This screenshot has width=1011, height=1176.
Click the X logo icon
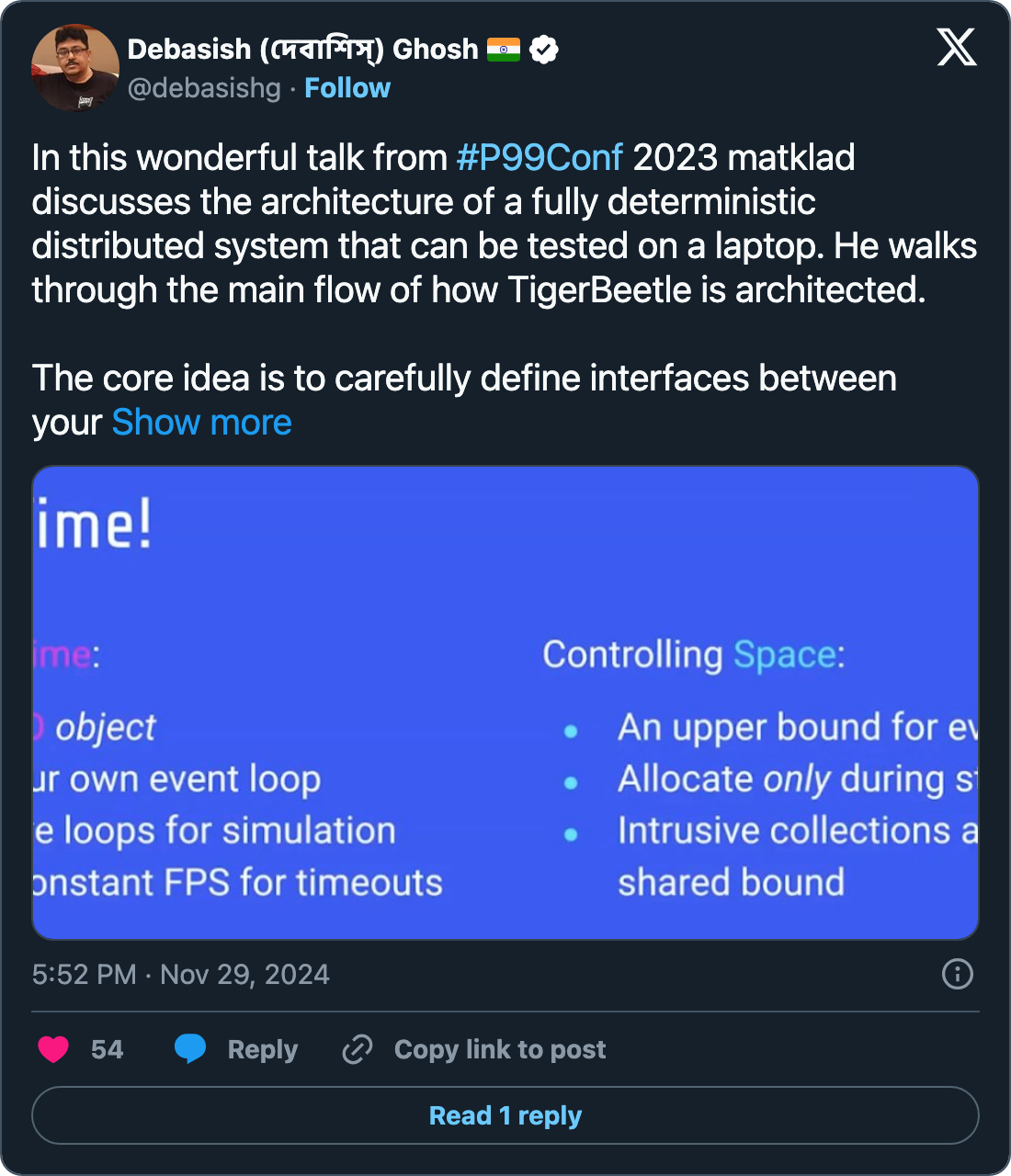coord(956,47)
